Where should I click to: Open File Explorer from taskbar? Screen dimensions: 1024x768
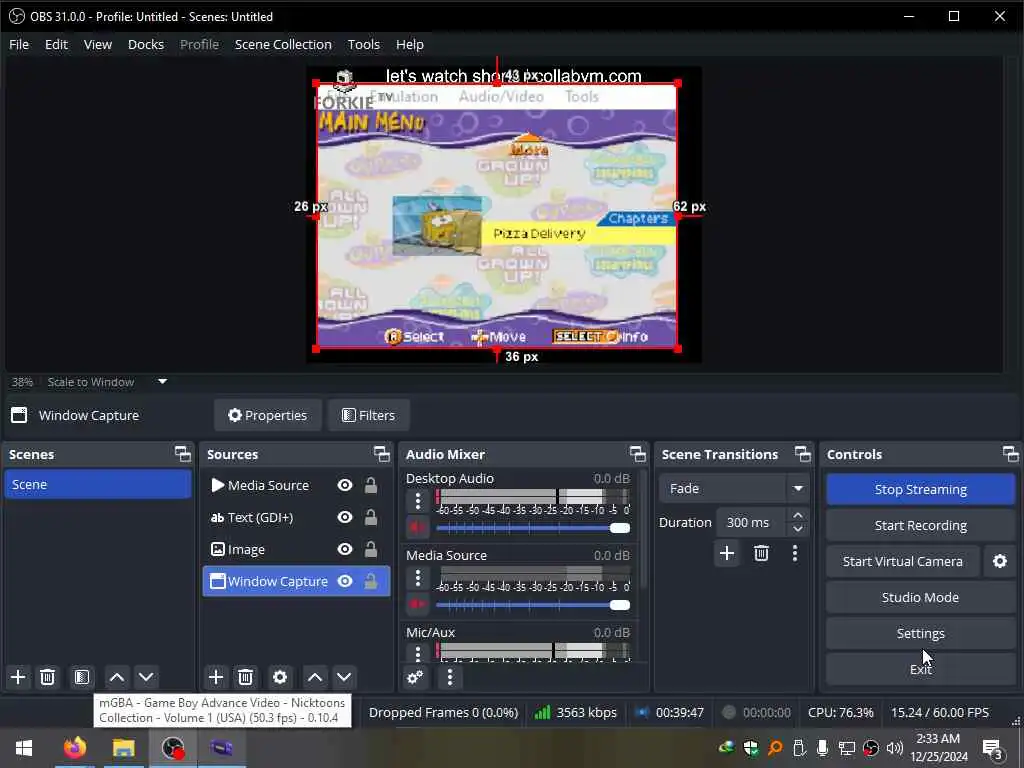123,748
